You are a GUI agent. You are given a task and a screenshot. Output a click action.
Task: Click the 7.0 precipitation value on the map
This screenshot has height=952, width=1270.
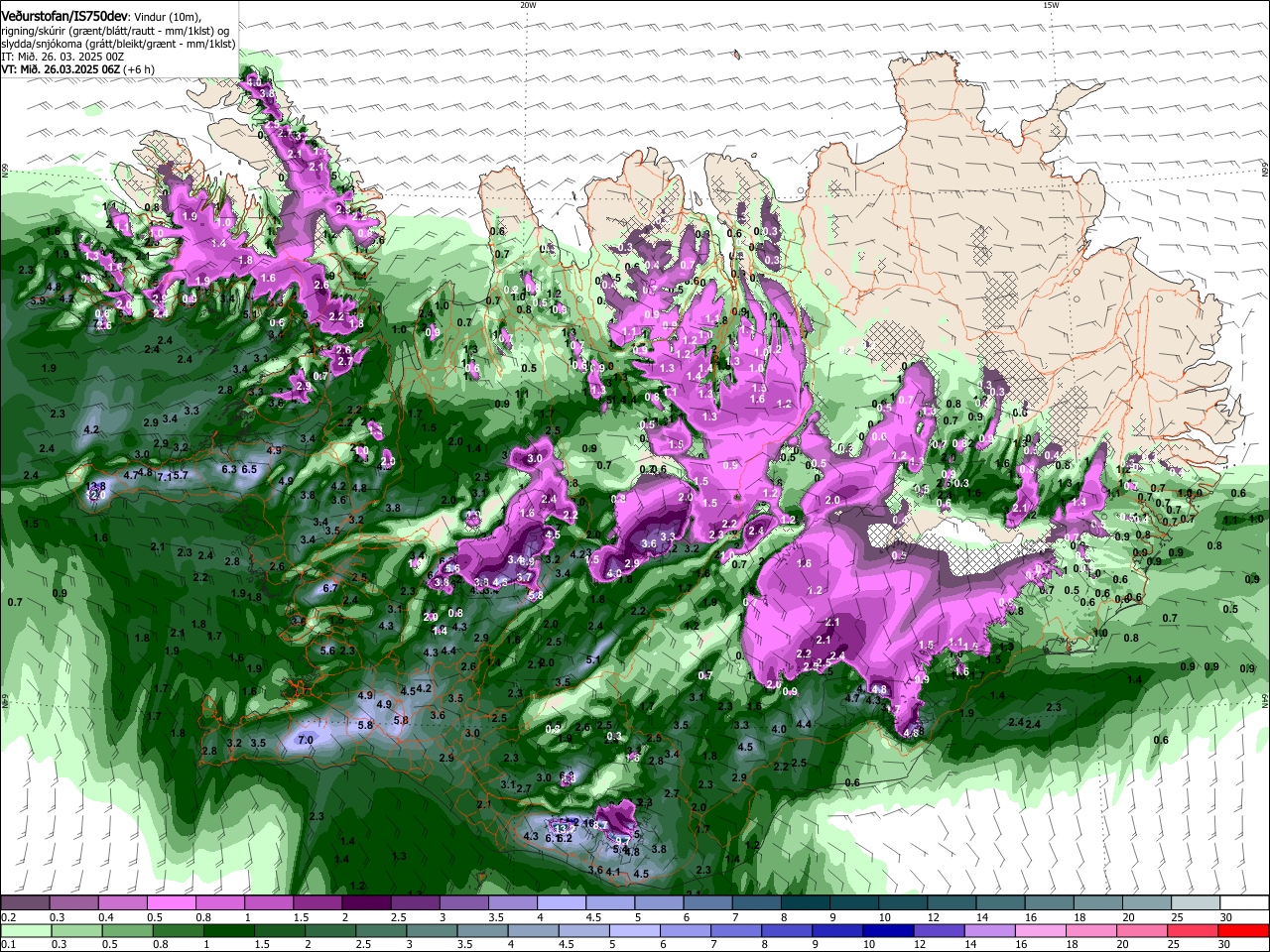(x=306, y=740)
